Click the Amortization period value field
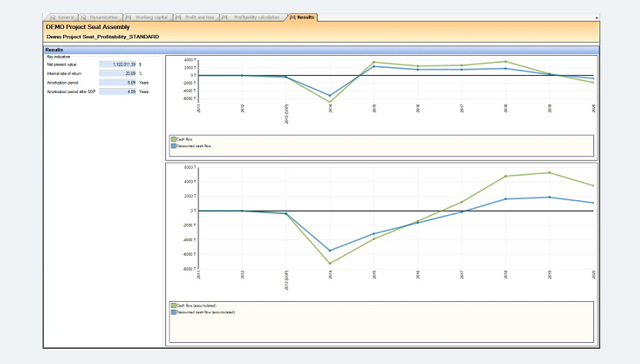The image size is (640, 364). click(x=118, y=82)
